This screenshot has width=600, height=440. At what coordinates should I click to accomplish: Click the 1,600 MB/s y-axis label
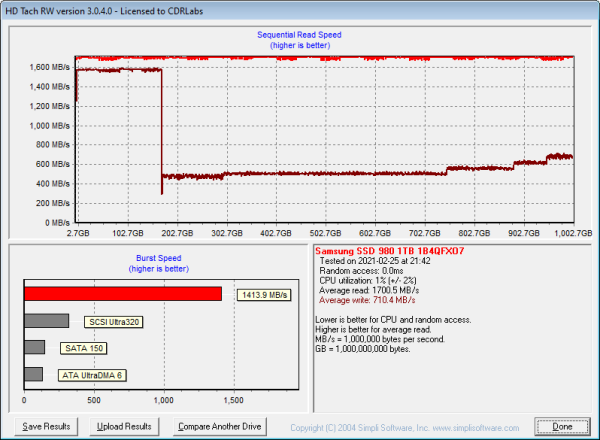pyautogui.click(x=47, y=68)
